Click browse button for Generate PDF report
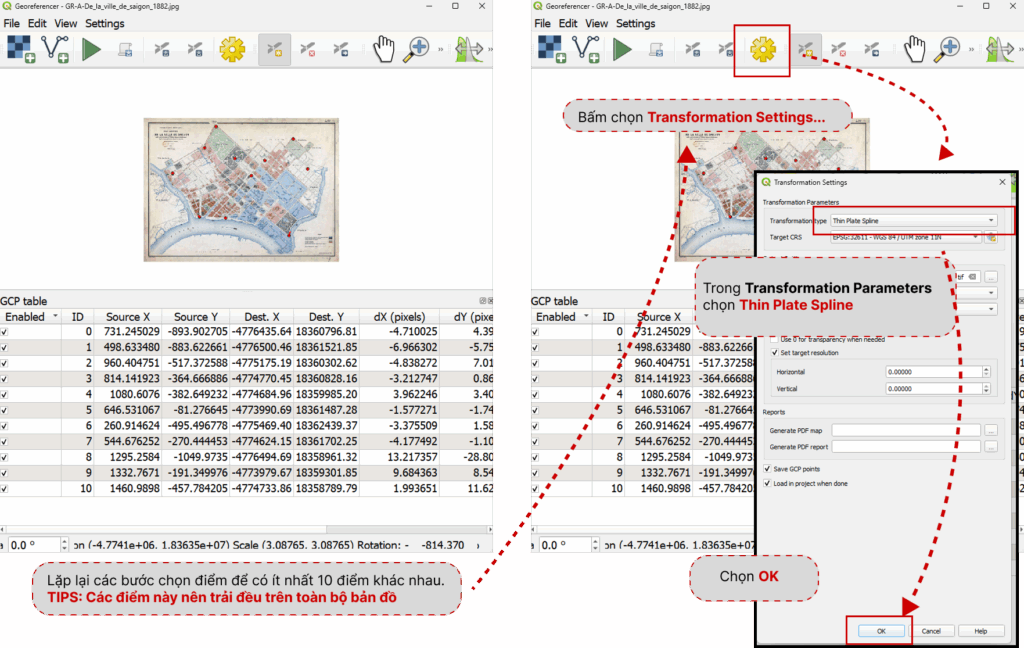Screen dimensions: 1024x648 [991, 447]
